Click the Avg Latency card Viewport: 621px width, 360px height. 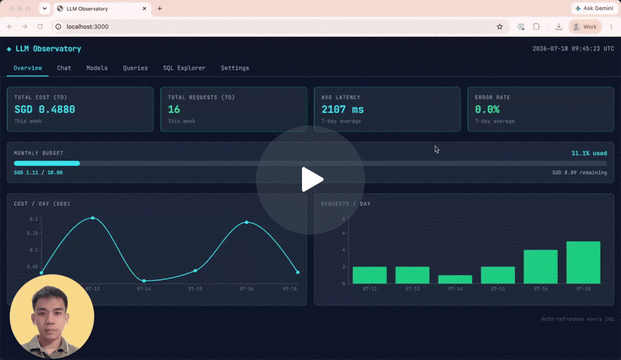[387, 109]
